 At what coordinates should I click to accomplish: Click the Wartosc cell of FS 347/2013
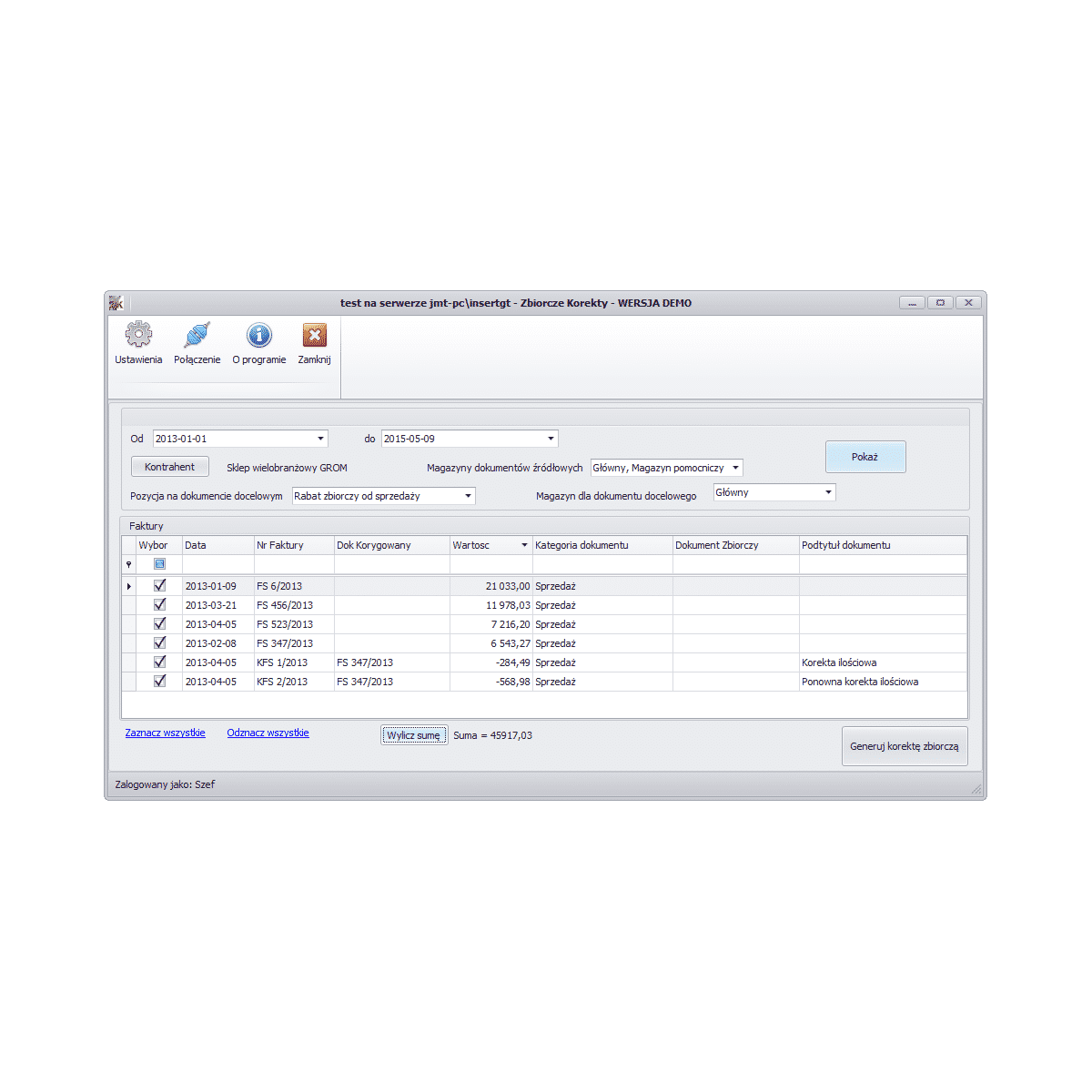(490, 643)
